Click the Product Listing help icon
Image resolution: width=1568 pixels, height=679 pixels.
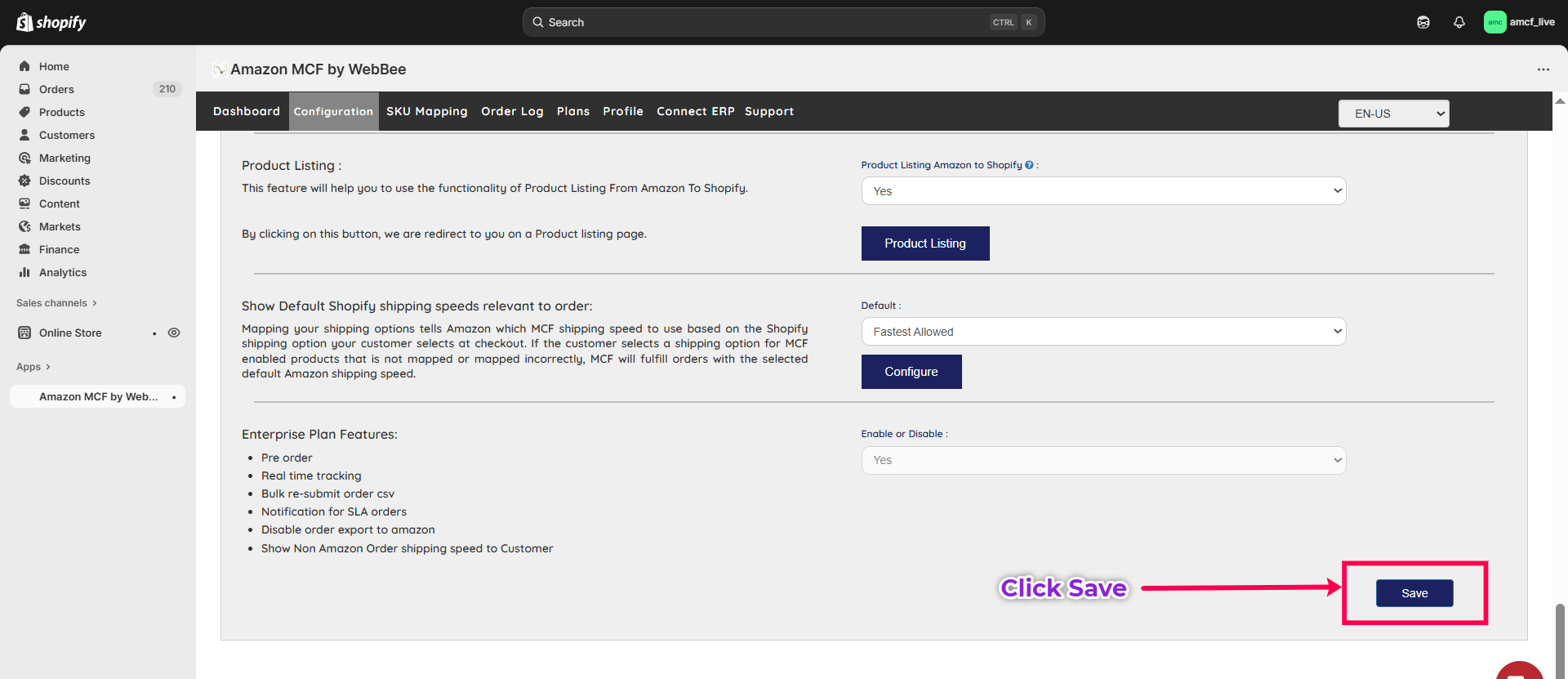[x=1029, y=165]
